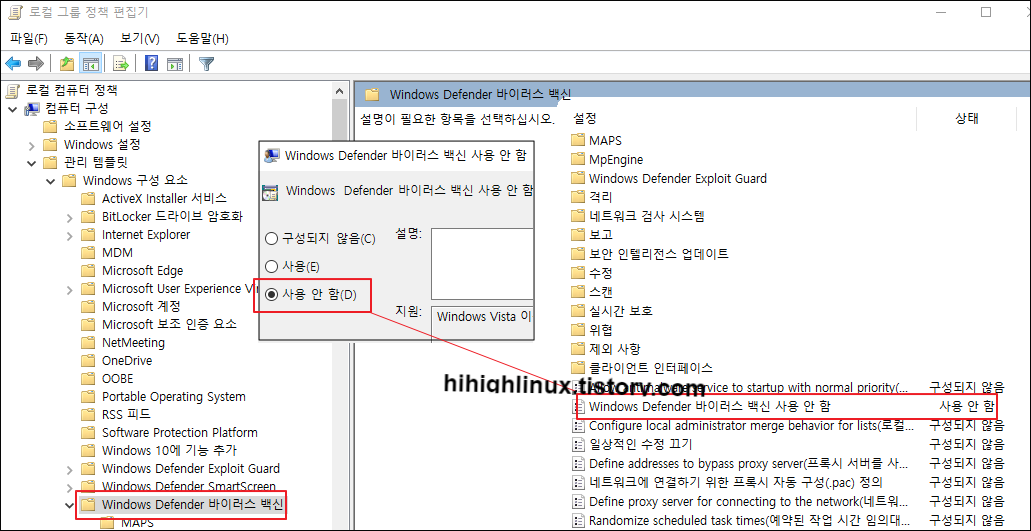Click the 보고 folder icon
The width and height of the screenshot is (1031, 531).
(x=578, y=235)
